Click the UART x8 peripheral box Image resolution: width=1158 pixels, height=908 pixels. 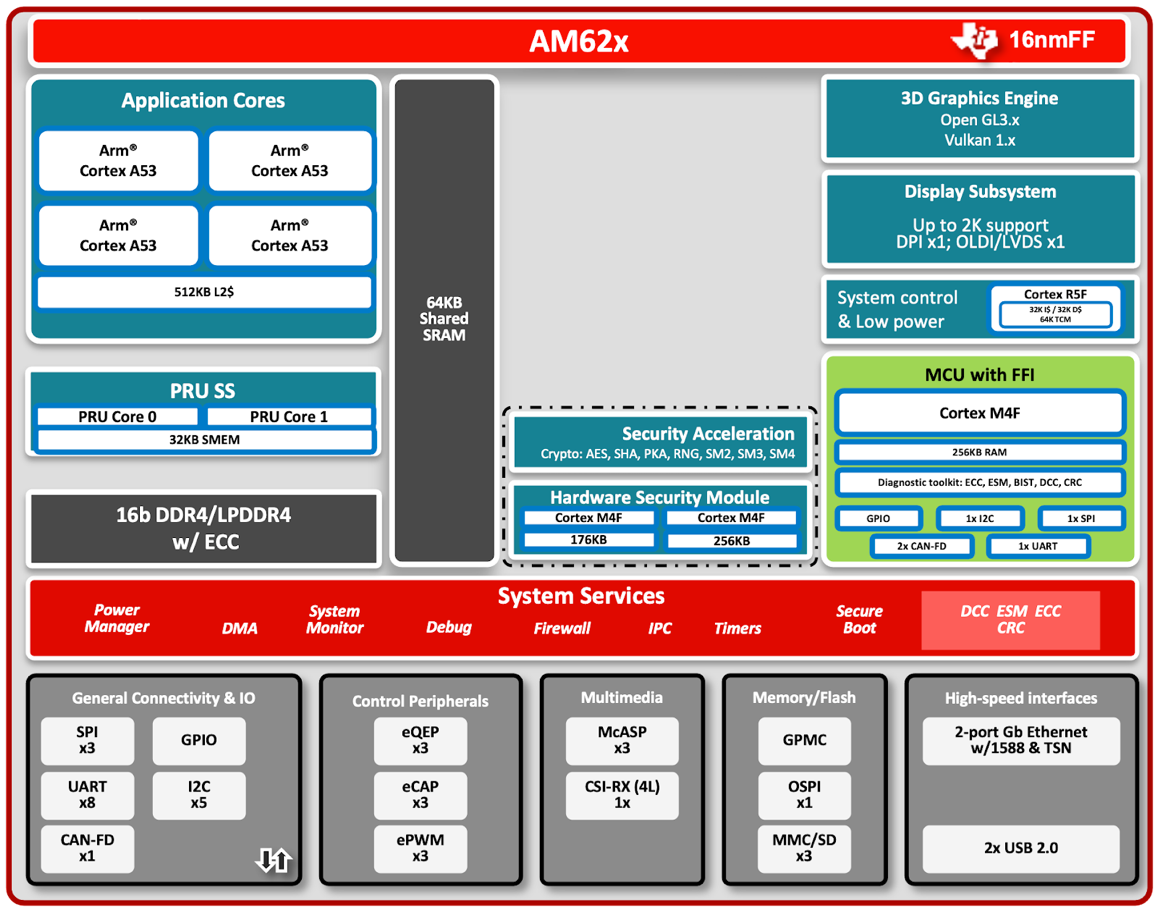point(87,795)
